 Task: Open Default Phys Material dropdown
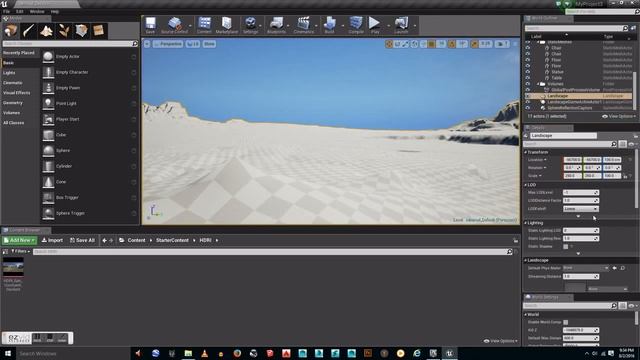[x=585, y=268]
